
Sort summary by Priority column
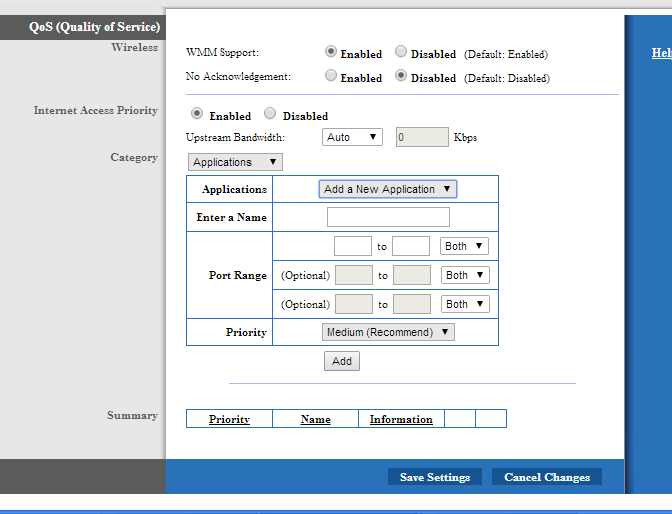(x=229, y=419)
